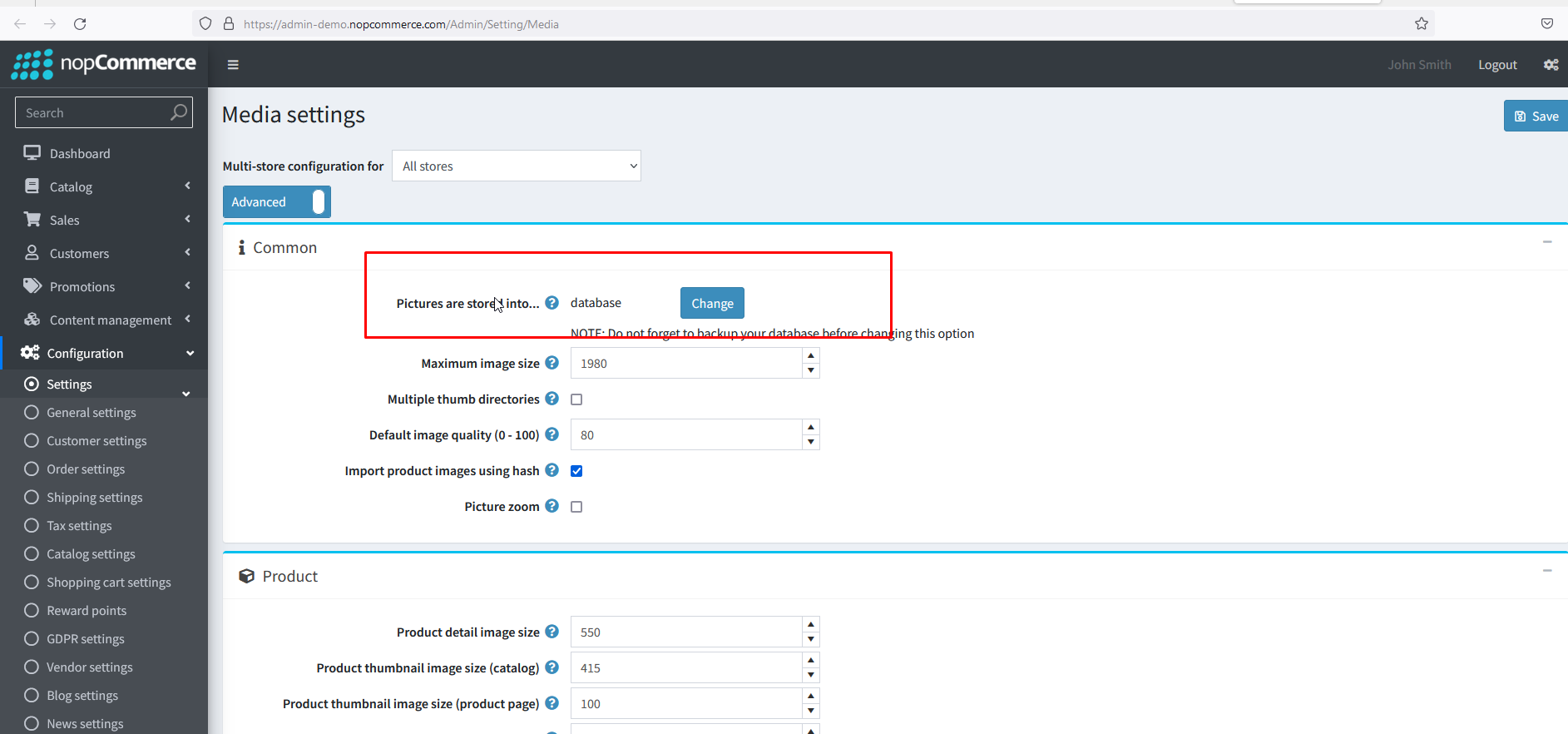Viewport: 1568px width, 734px height.
Task: Open the nopCommerce logo home link
Action: (104, 64)
